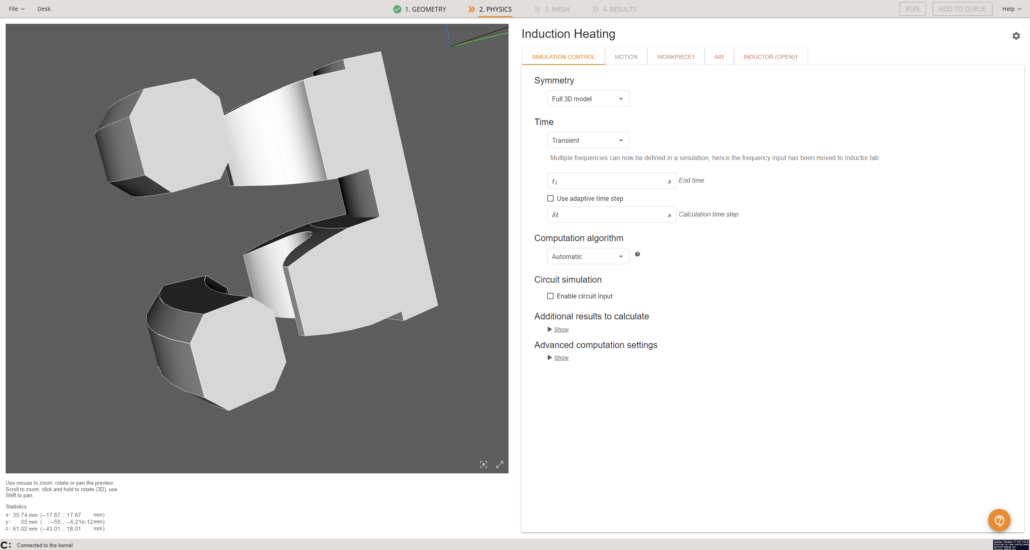Open the orange support chat button

[999, 520]
